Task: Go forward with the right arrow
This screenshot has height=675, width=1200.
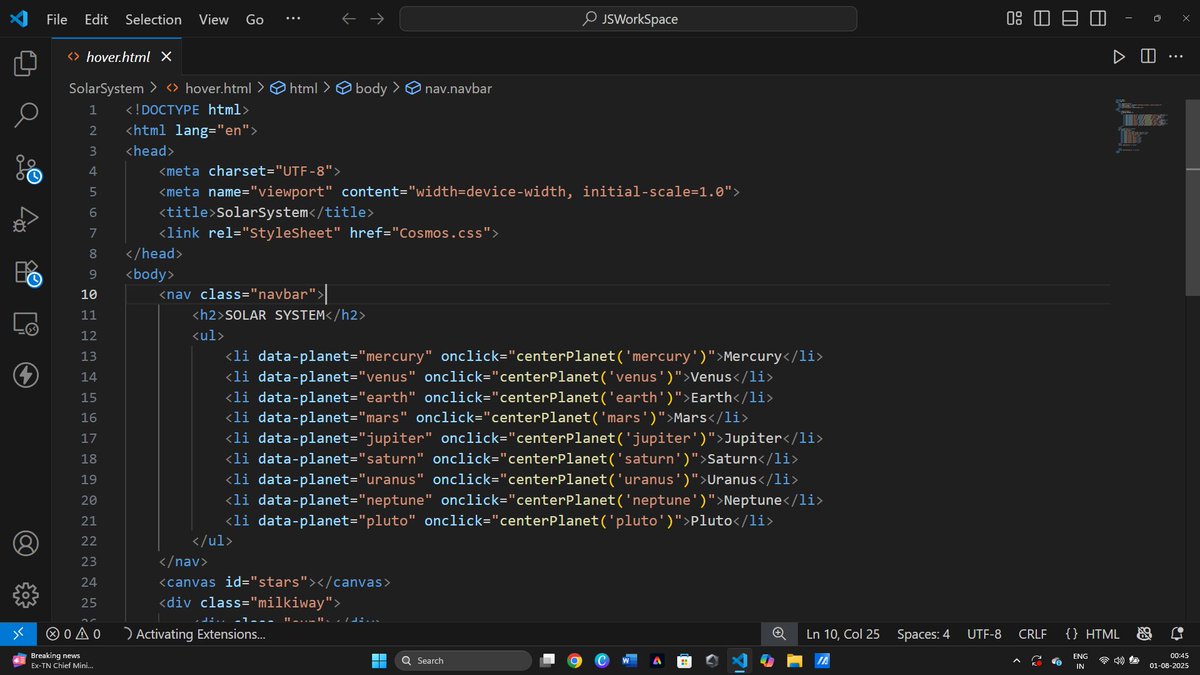Action: (377, 19)
